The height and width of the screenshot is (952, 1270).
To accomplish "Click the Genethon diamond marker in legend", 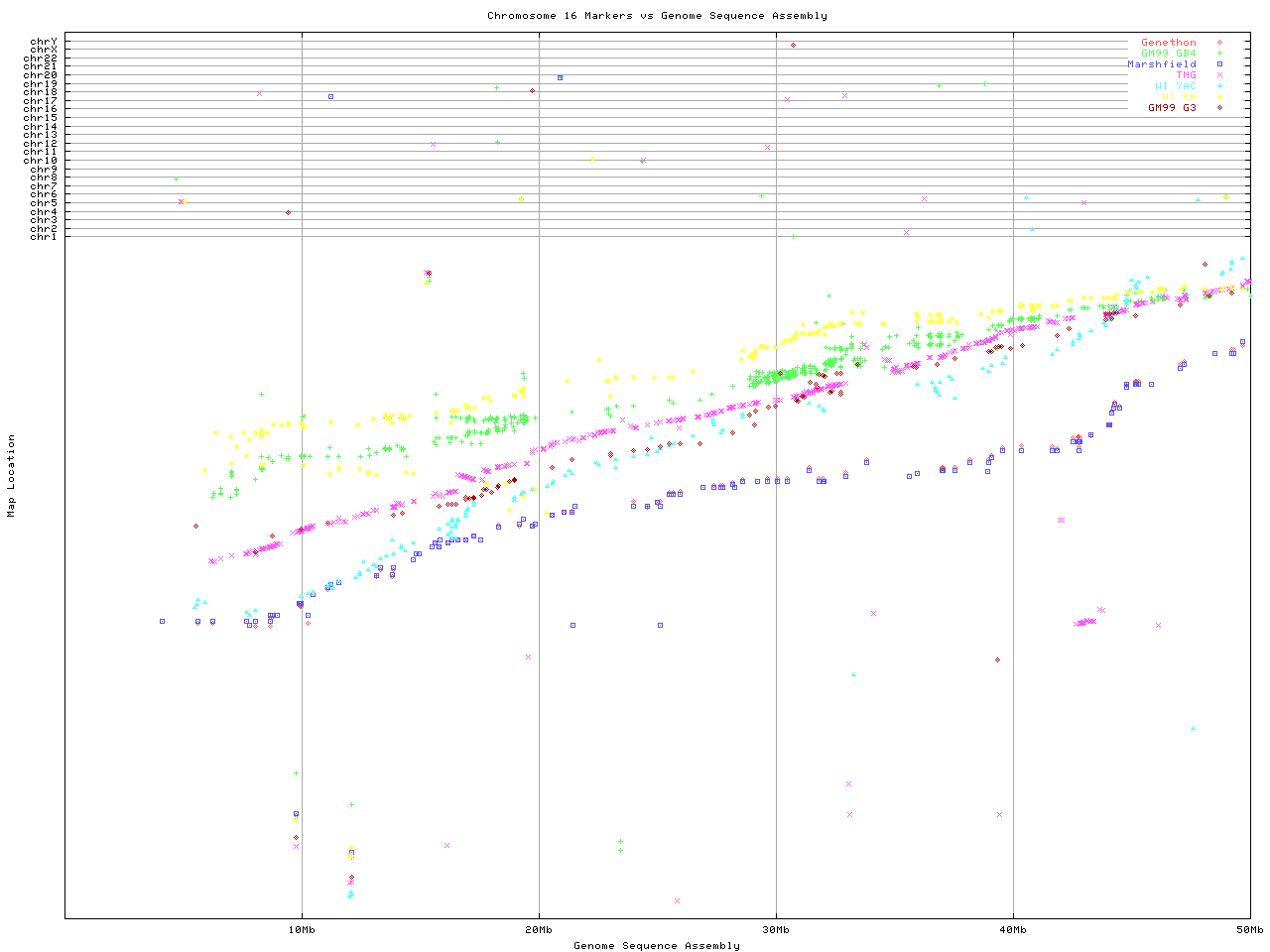I will coord(1219,43).
